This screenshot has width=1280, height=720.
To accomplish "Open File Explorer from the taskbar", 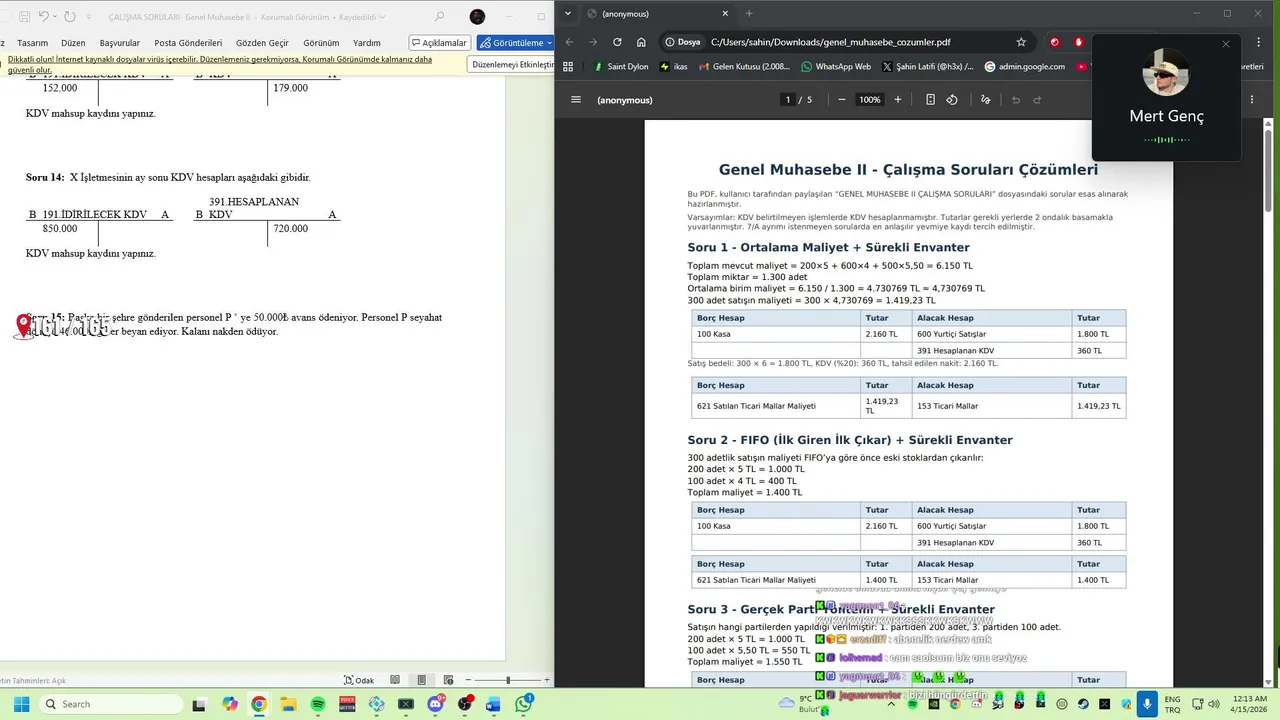I will 288,704.
